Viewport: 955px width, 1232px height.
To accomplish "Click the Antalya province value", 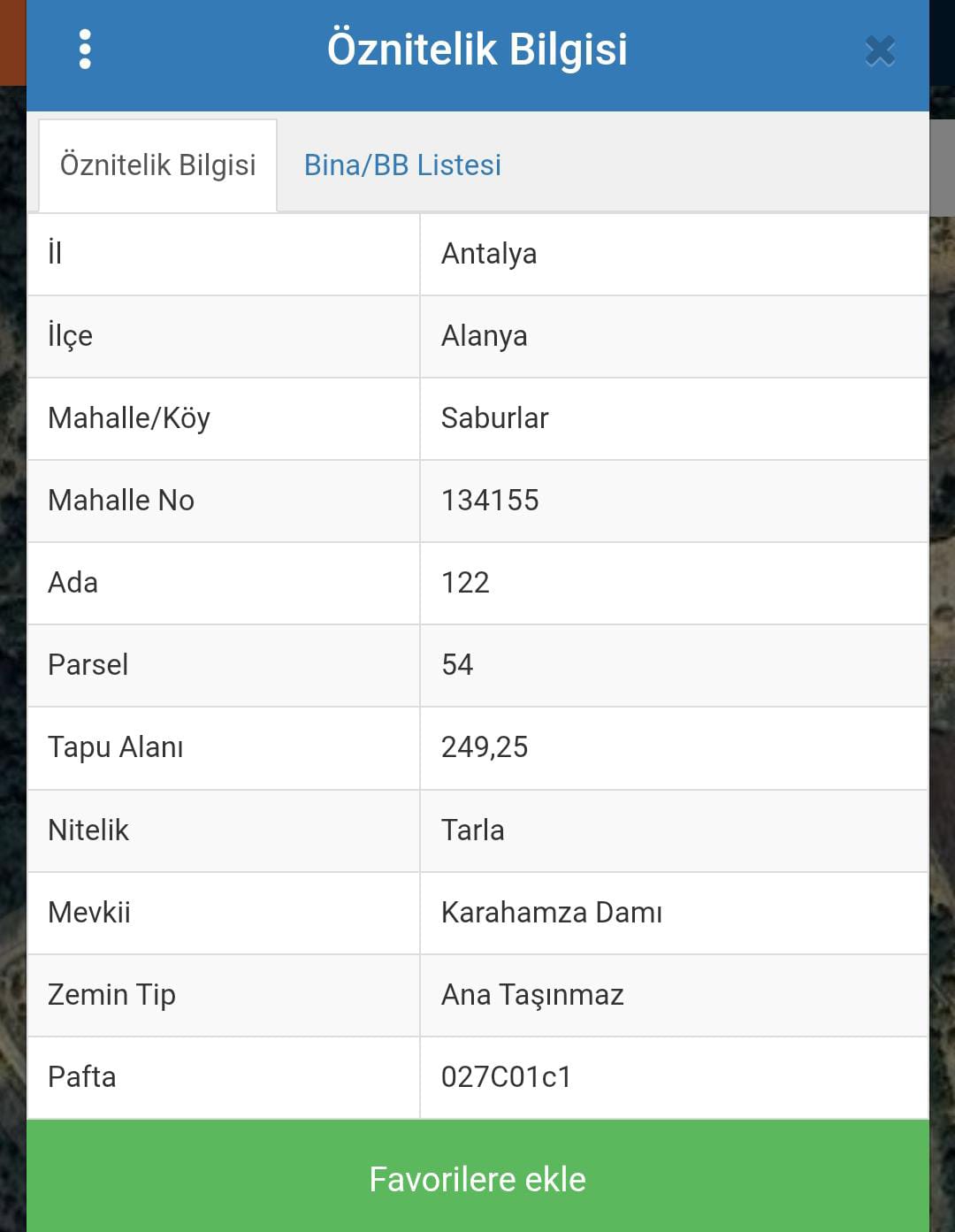I will [489, 254].
